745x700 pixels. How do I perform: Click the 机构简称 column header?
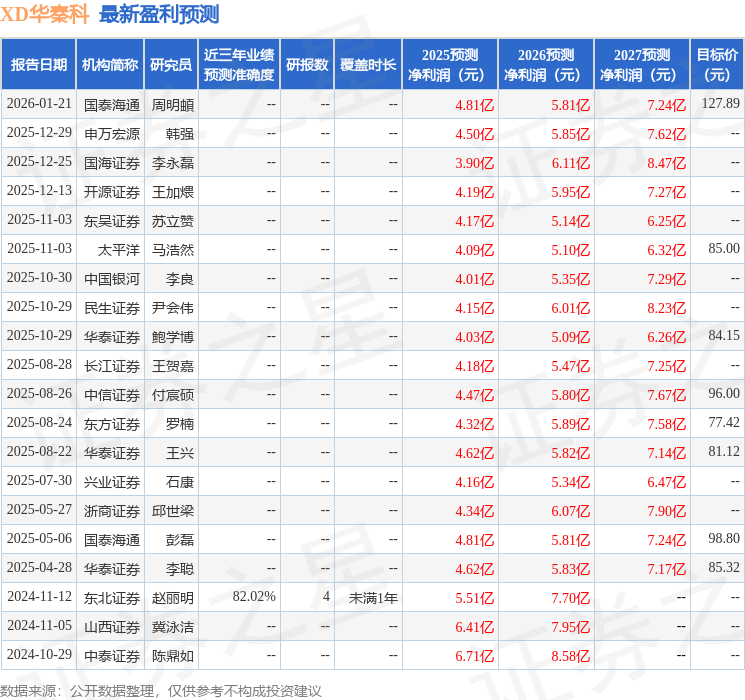coord(110,65)
